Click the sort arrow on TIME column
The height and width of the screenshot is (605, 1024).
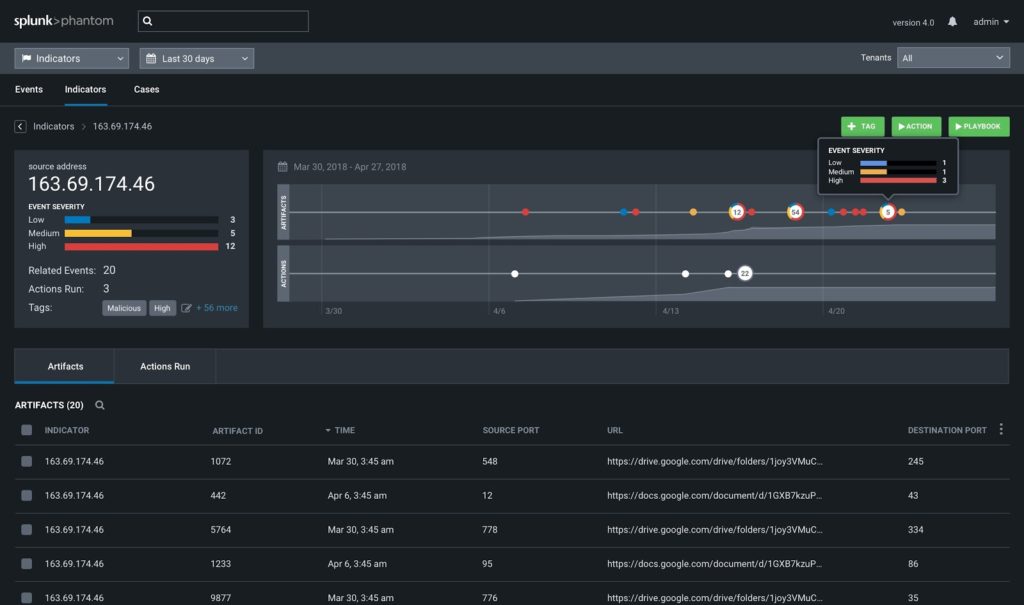[x=328, y=430]
